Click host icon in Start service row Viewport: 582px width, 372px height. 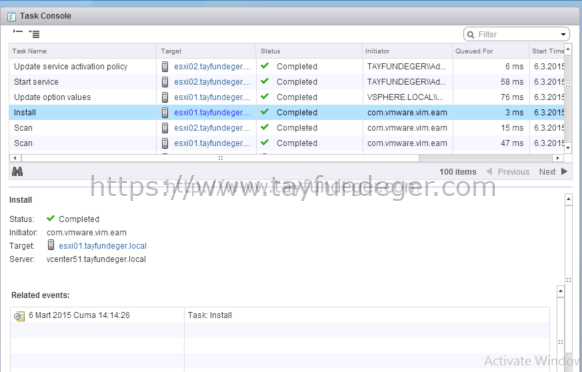[x=165, y=82]
